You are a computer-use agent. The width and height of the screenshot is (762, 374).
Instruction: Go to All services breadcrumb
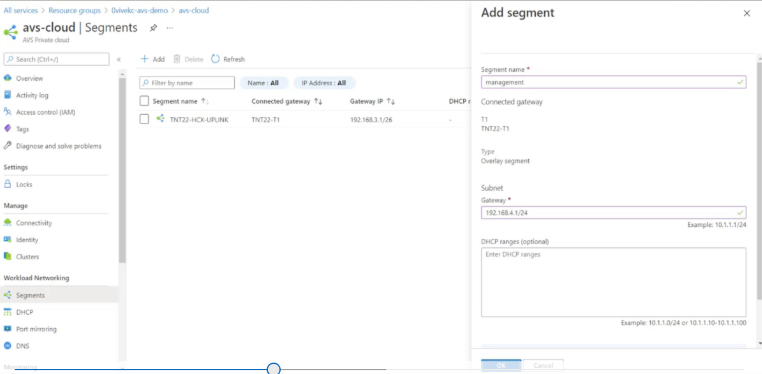click(20, 10)
